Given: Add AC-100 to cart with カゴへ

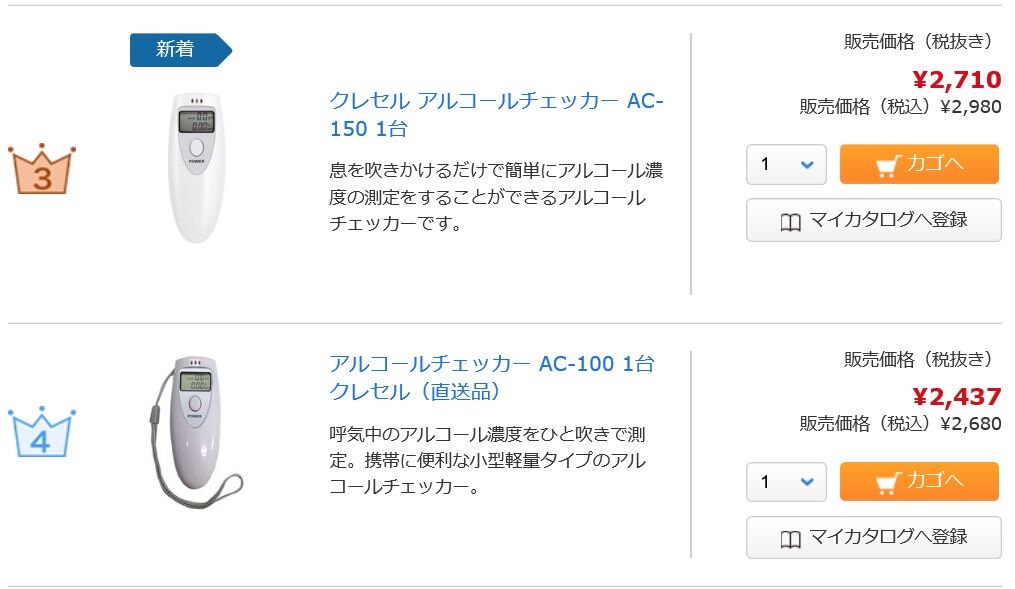Looking at the screenshot, I should pos(919,482).
